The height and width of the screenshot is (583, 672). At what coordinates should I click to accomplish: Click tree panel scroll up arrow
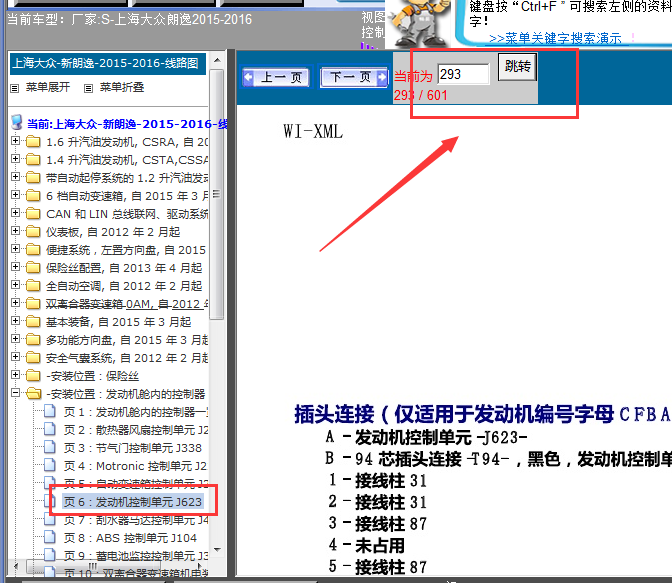217,60
